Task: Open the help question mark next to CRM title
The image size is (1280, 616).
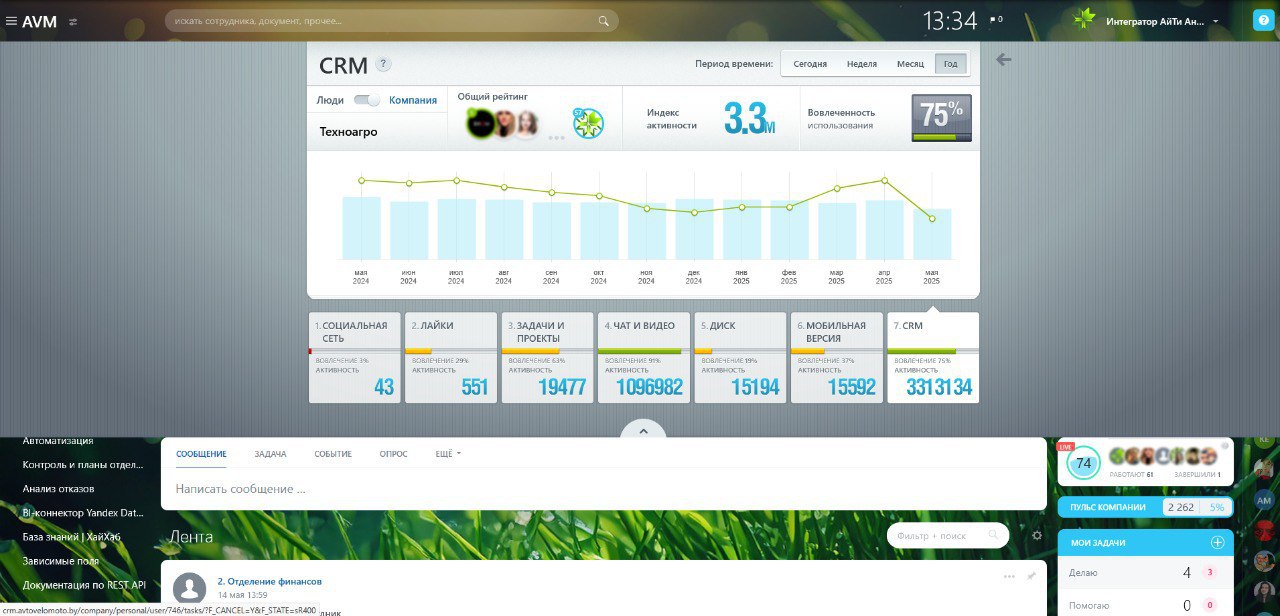Action: tap(383, 64)
